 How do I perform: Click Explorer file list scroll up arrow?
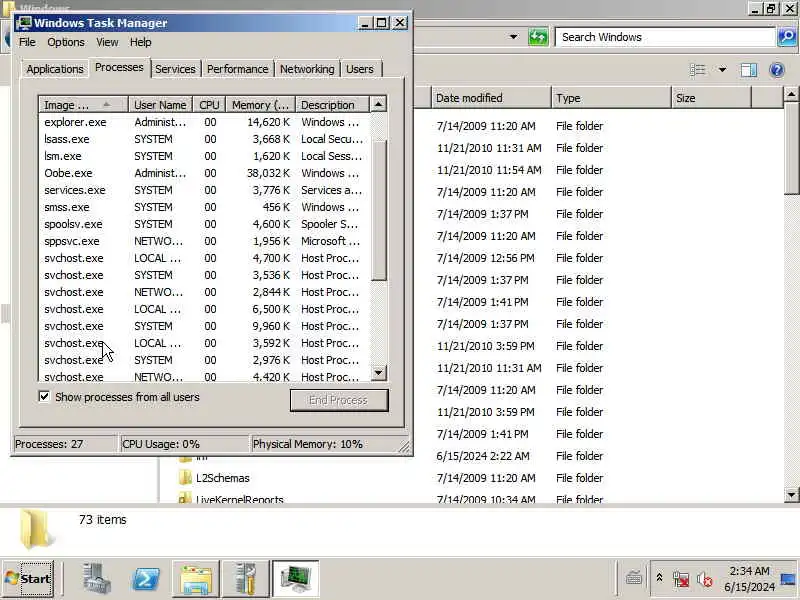pos(791,94)
